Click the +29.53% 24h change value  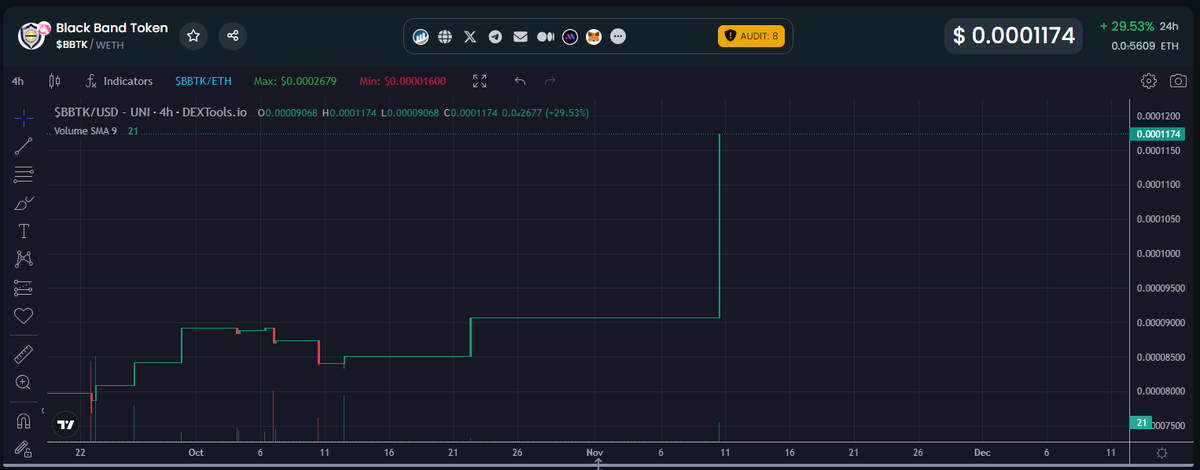point(1126,26)
